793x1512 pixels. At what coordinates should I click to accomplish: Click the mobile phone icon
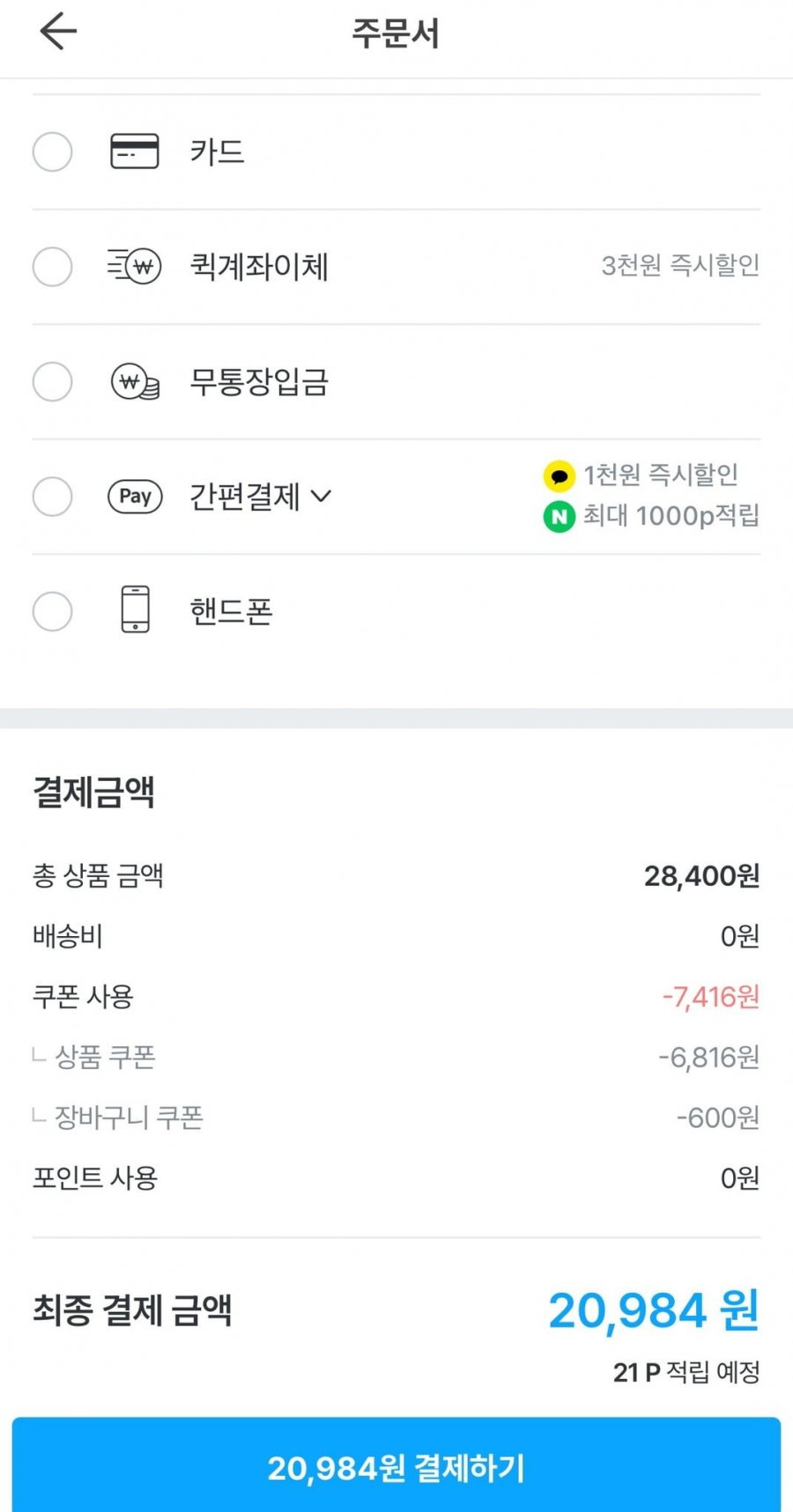coord(135,609)
